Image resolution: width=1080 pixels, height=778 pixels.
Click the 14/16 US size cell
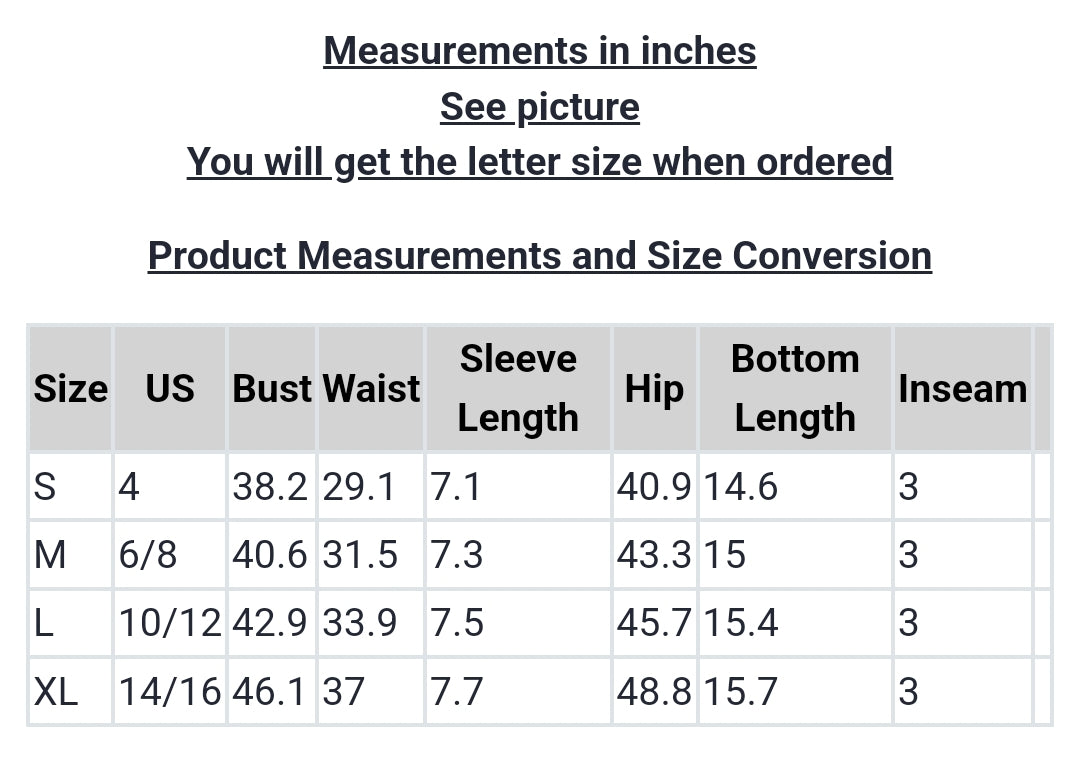pos(170,691)
